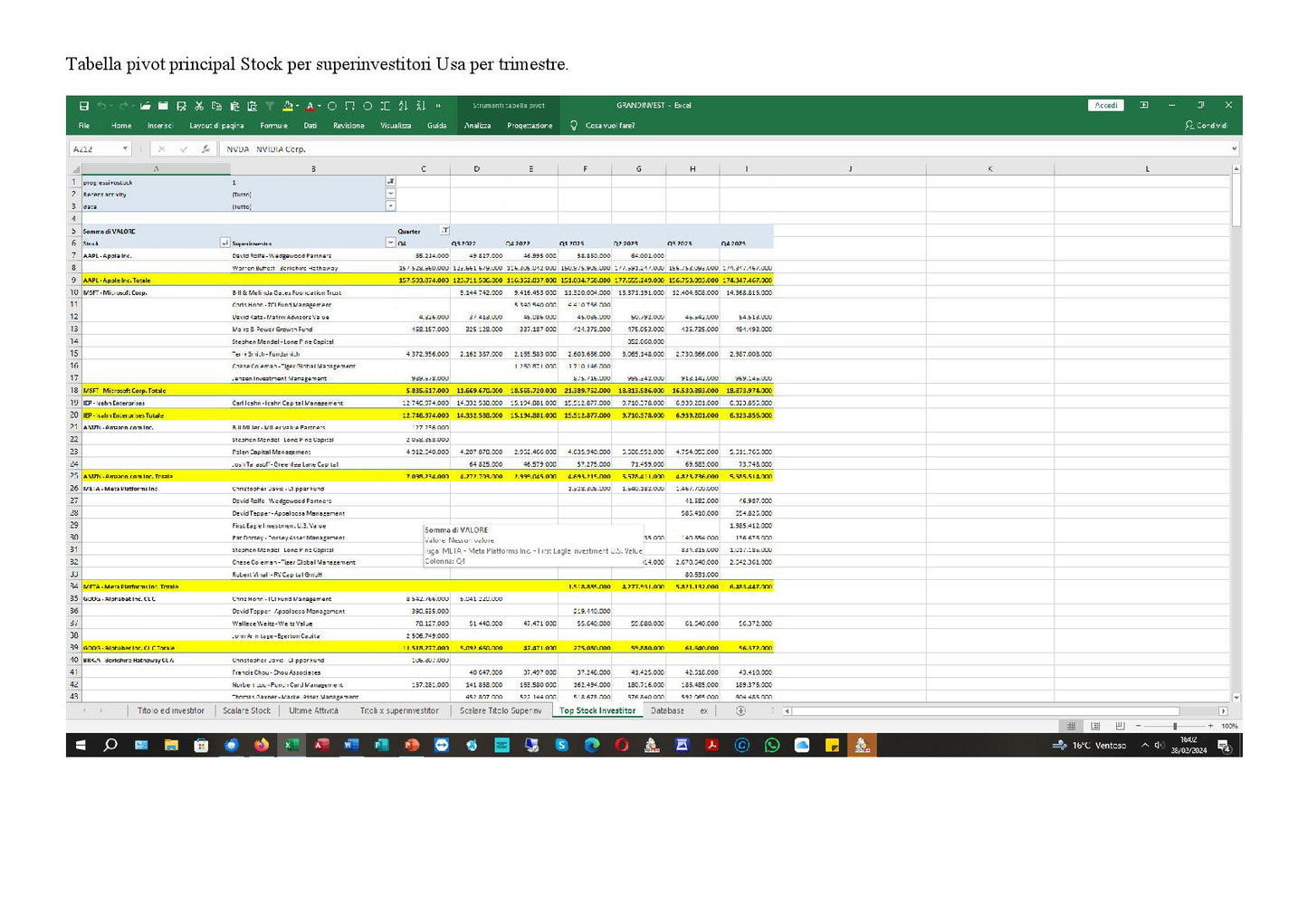Switch to the Inserisci ribbon tab

point(159,126)
